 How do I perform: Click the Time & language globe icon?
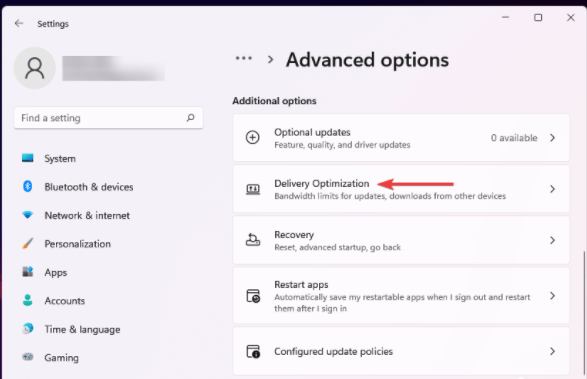point(28,328)
